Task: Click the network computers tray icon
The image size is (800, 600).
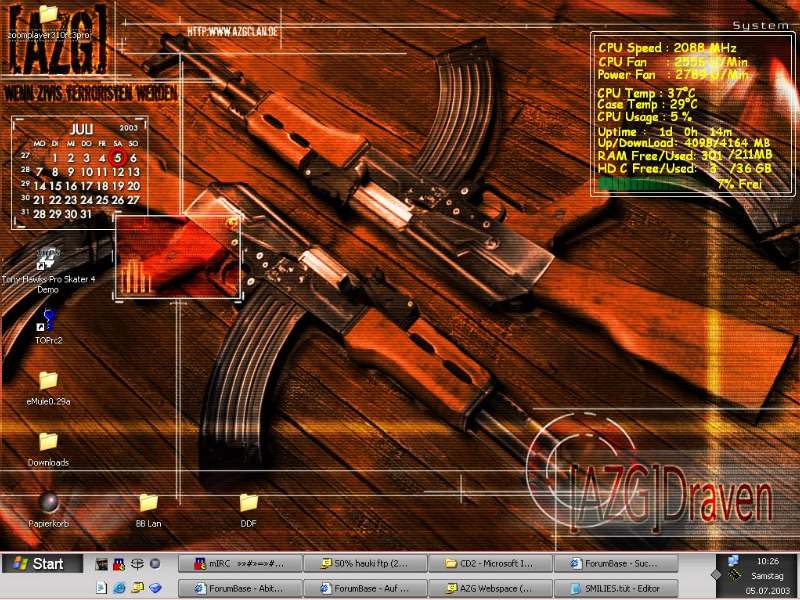Action: (x=734, y=561)
